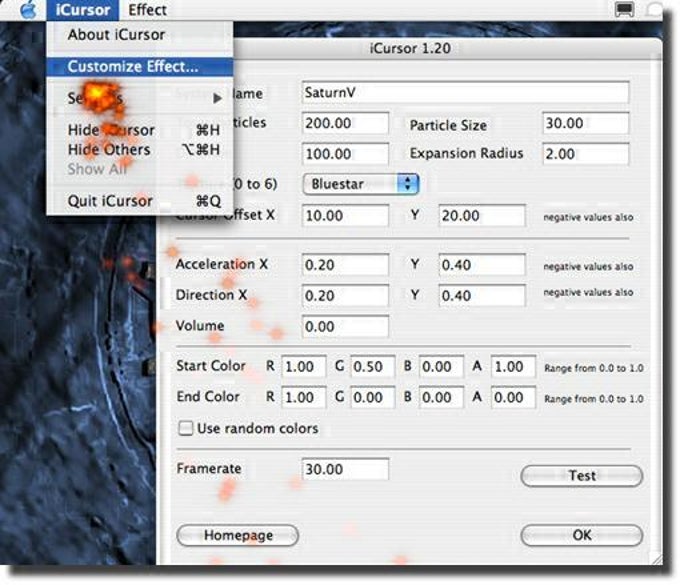Click the Test button
Image resolution: width=680 pixels, height=585 pixels.
coord(582,476)
